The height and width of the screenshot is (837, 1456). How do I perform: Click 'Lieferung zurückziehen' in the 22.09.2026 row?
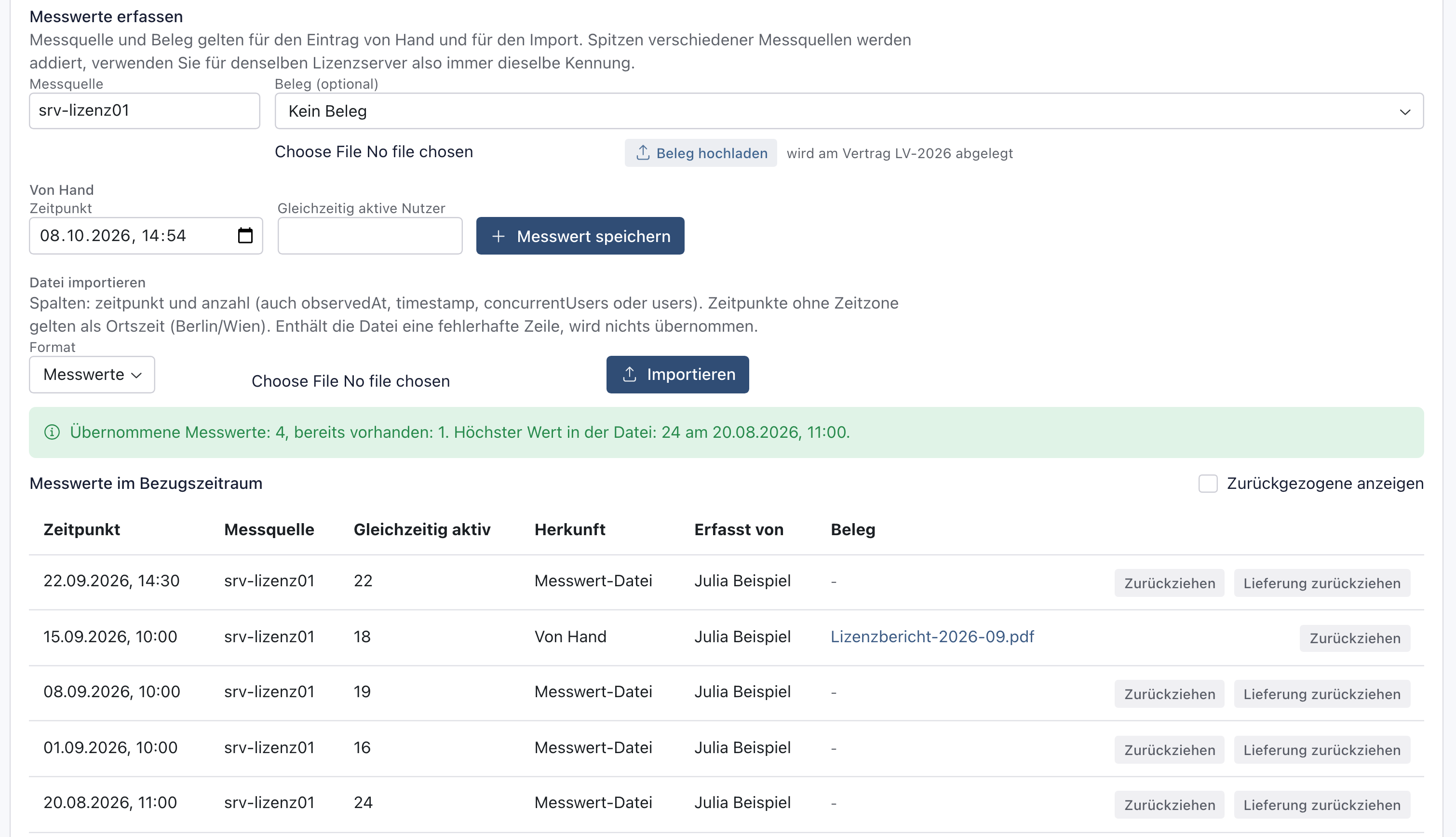click(1321, 583)
